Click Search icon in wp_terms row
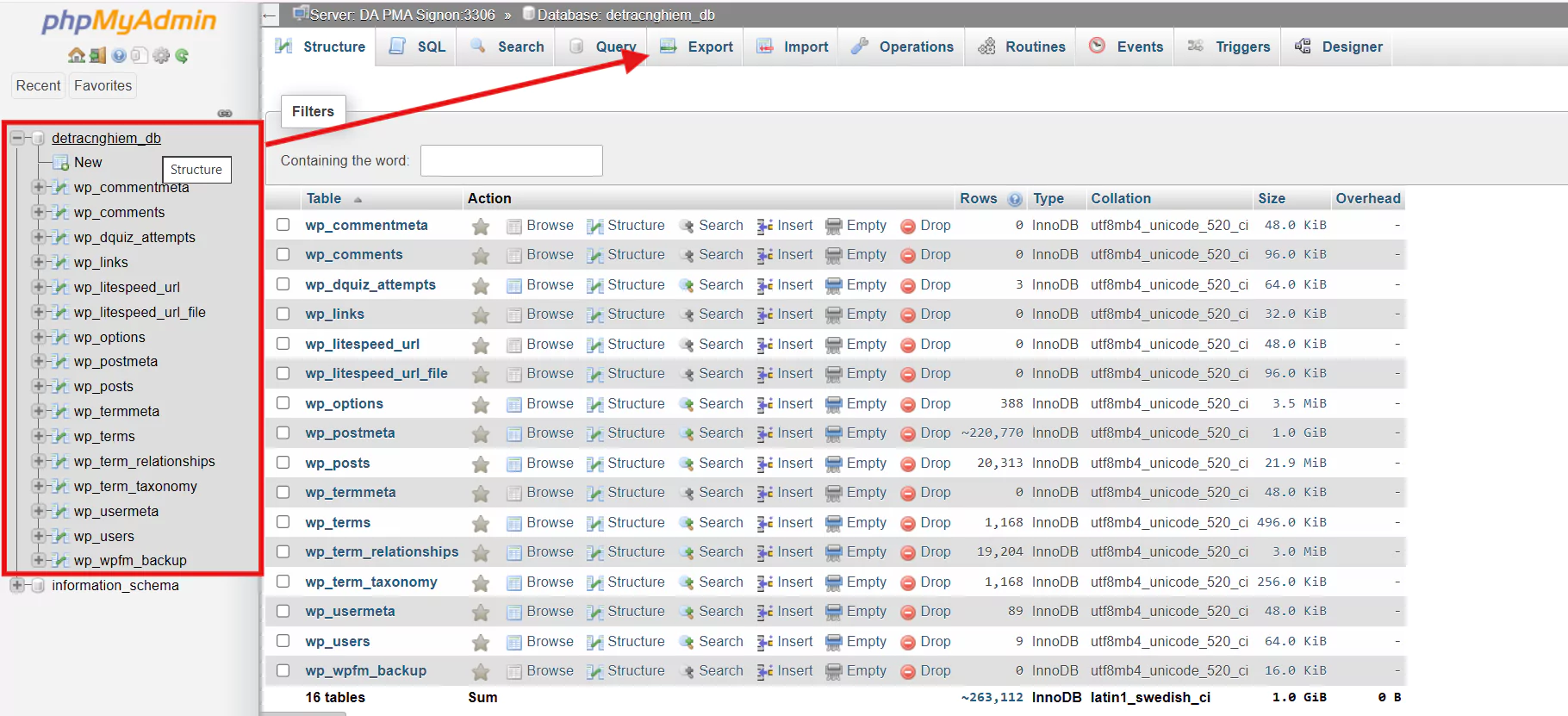 (687, 523)
